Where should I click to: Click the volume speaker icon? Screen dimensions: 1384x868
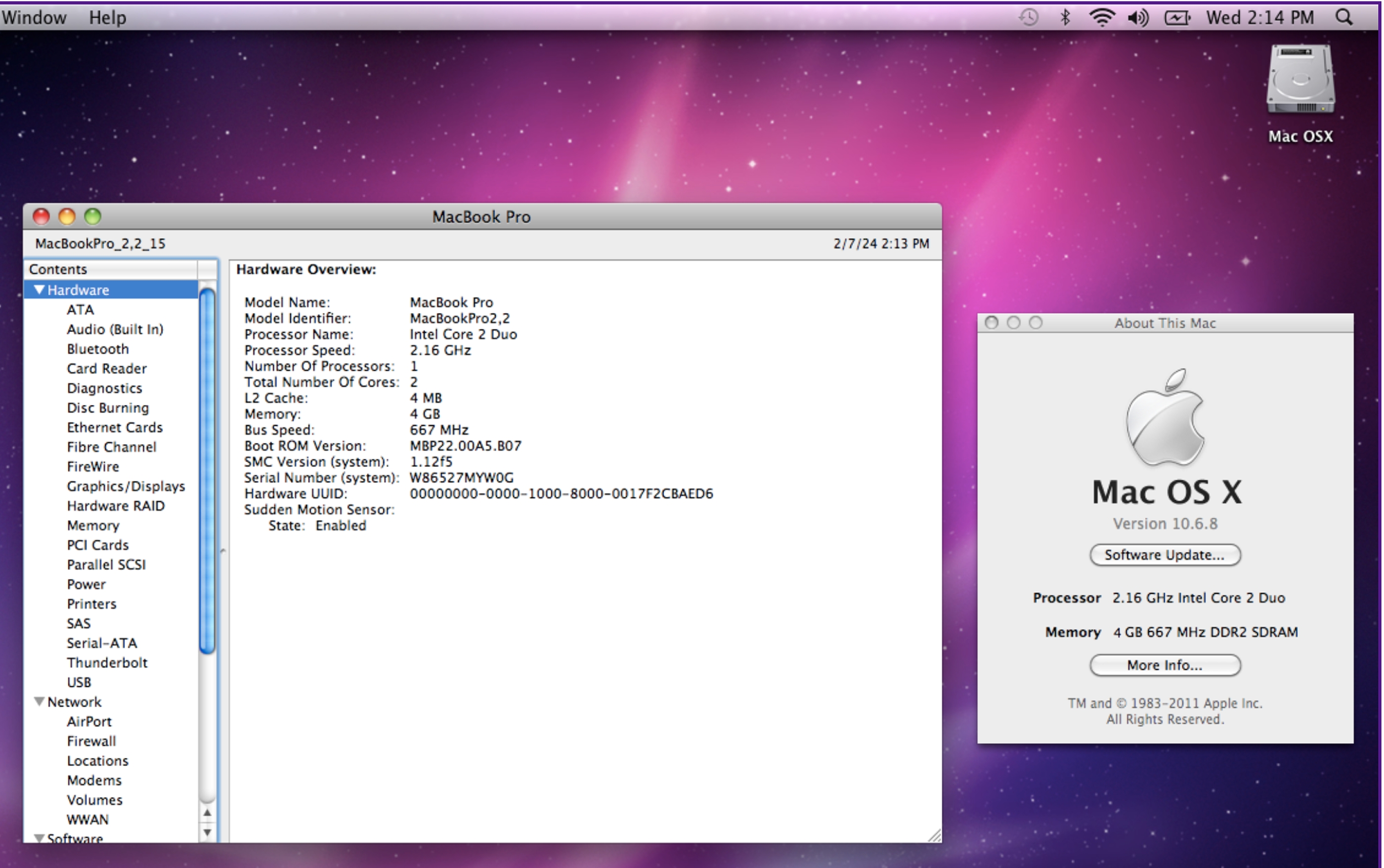[1138, 18]
